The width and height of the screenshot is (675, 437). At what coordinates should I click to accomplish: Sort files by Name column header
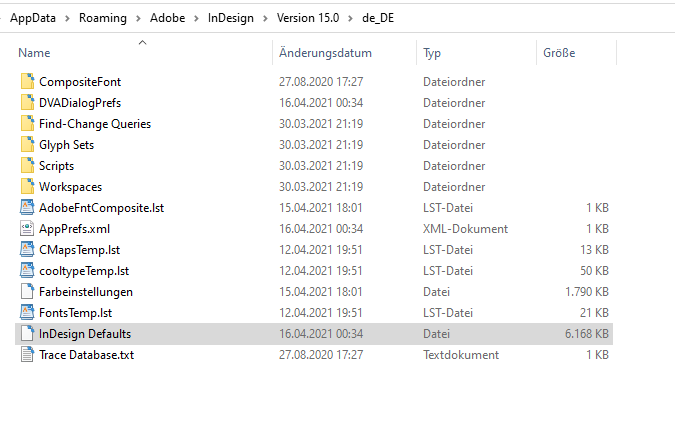pyautogui.click(x=34, y=53)
